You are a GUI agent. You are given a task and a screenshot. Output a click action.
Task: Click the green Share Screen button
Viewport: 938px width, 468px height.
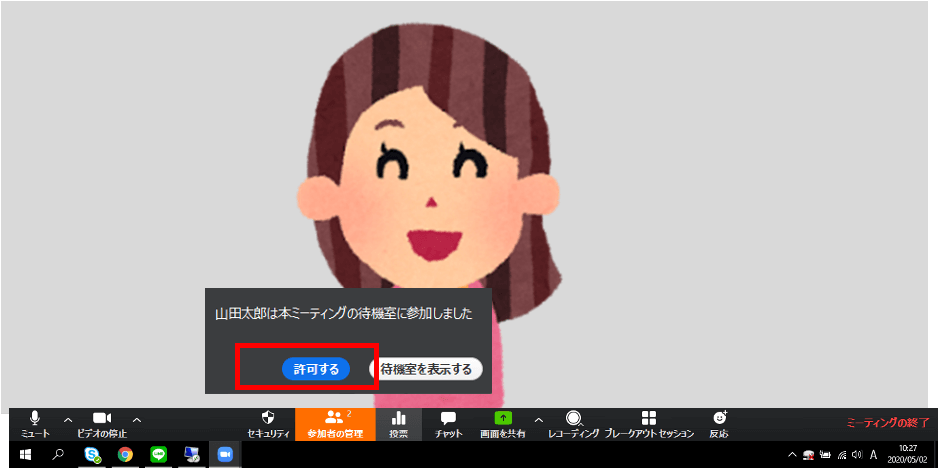click(x=505, y=423)
